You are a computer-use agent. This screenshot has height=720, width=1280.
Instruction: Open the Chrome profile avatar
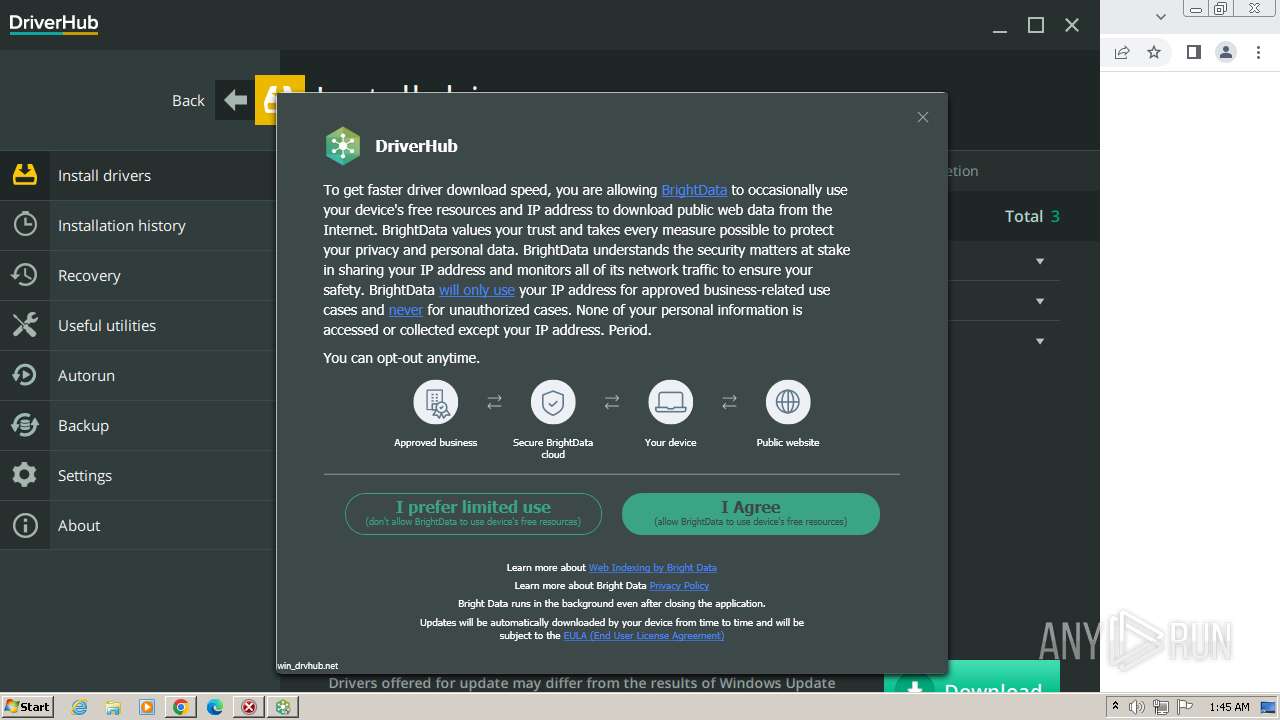click(x=1226, y=52)
